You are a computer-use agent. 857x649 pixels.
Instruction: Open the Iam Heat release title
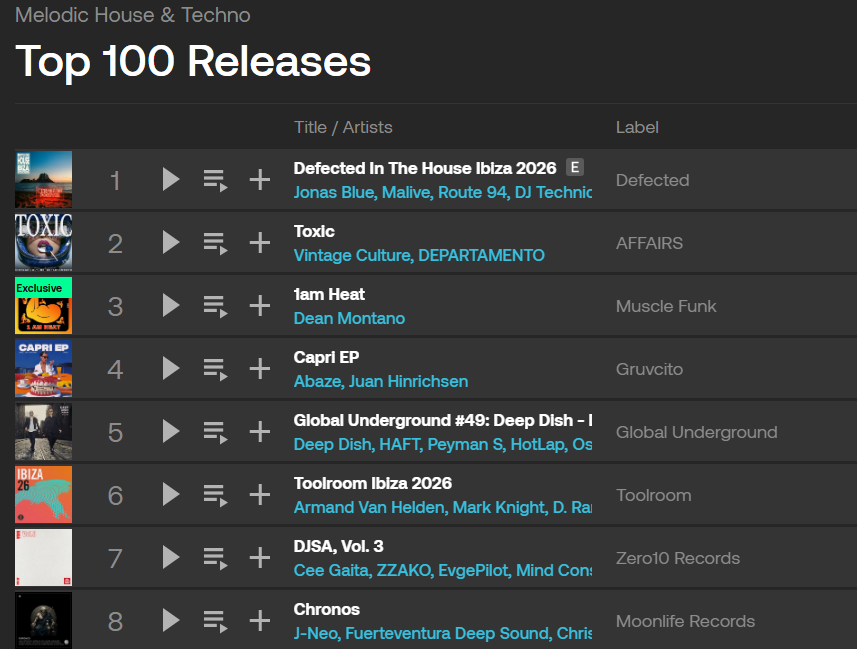329,294
